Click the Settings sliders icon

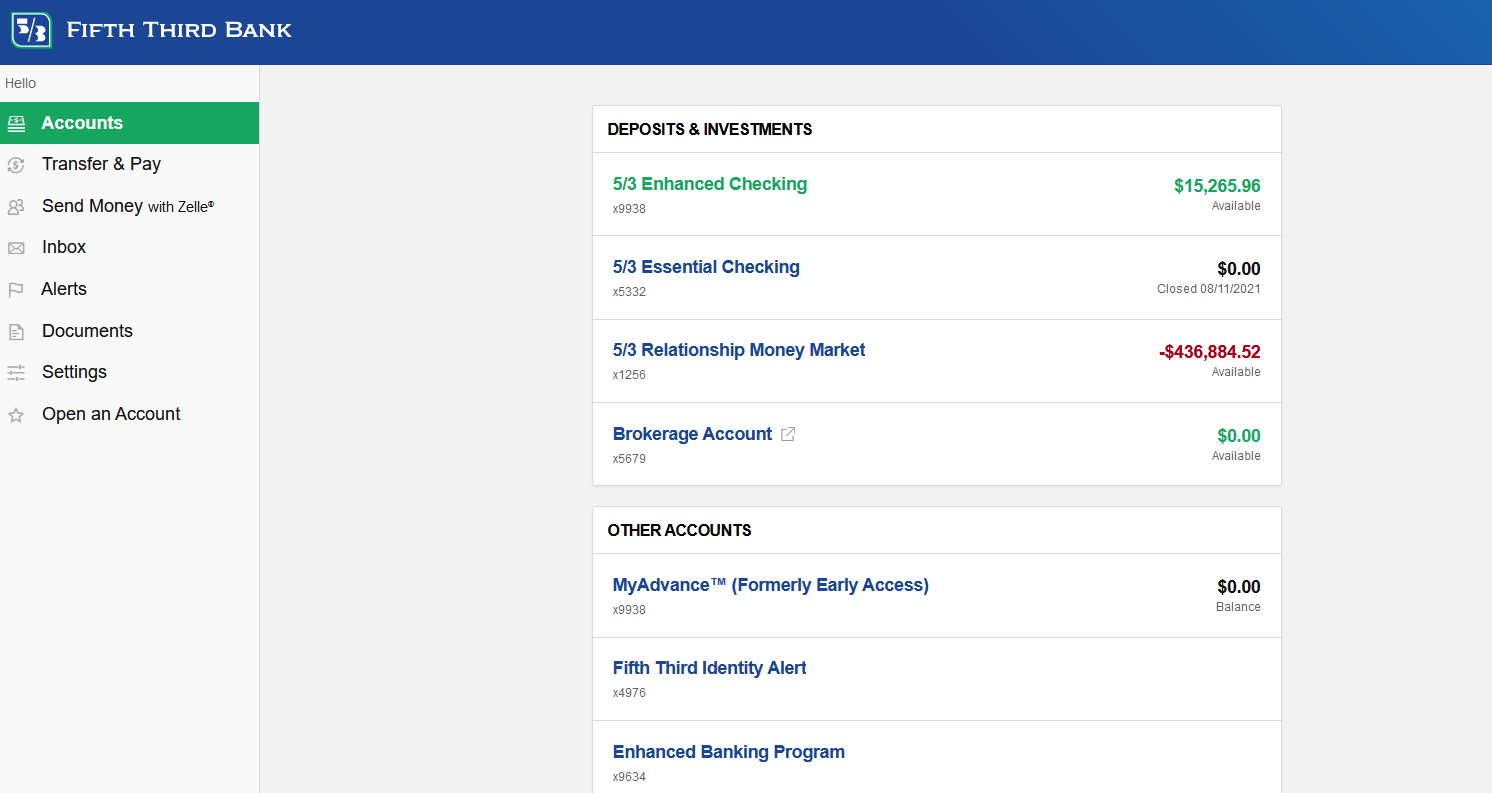coord(16,373)
